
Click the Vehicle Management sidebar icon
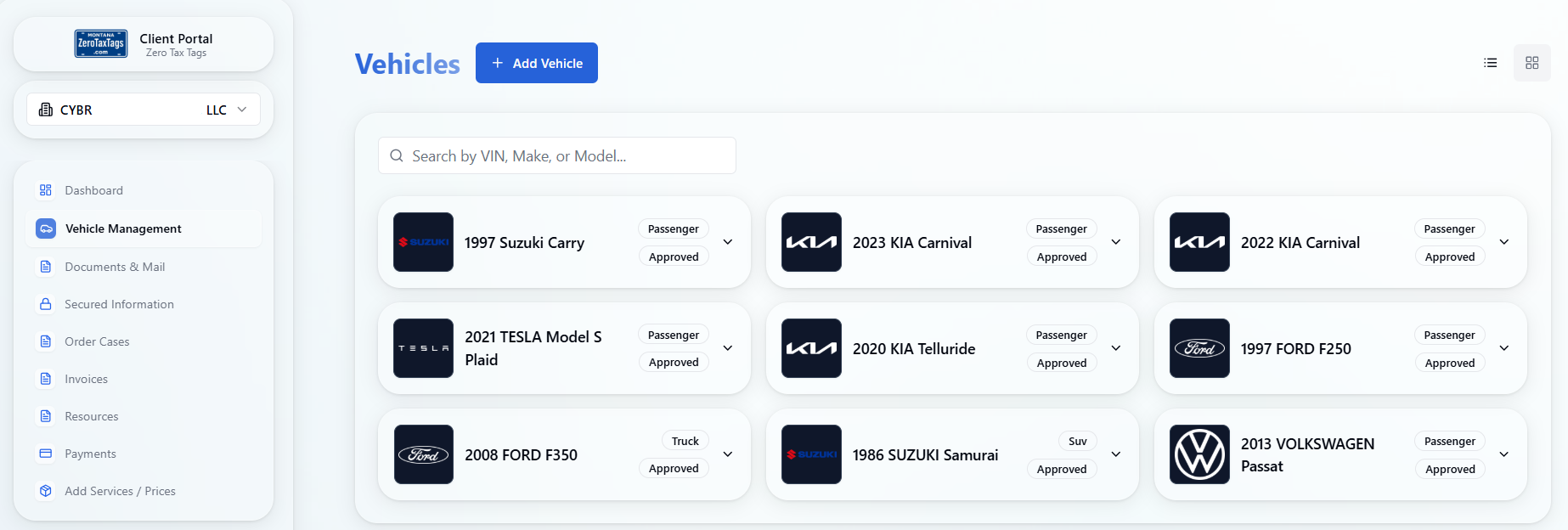[46, 228]
